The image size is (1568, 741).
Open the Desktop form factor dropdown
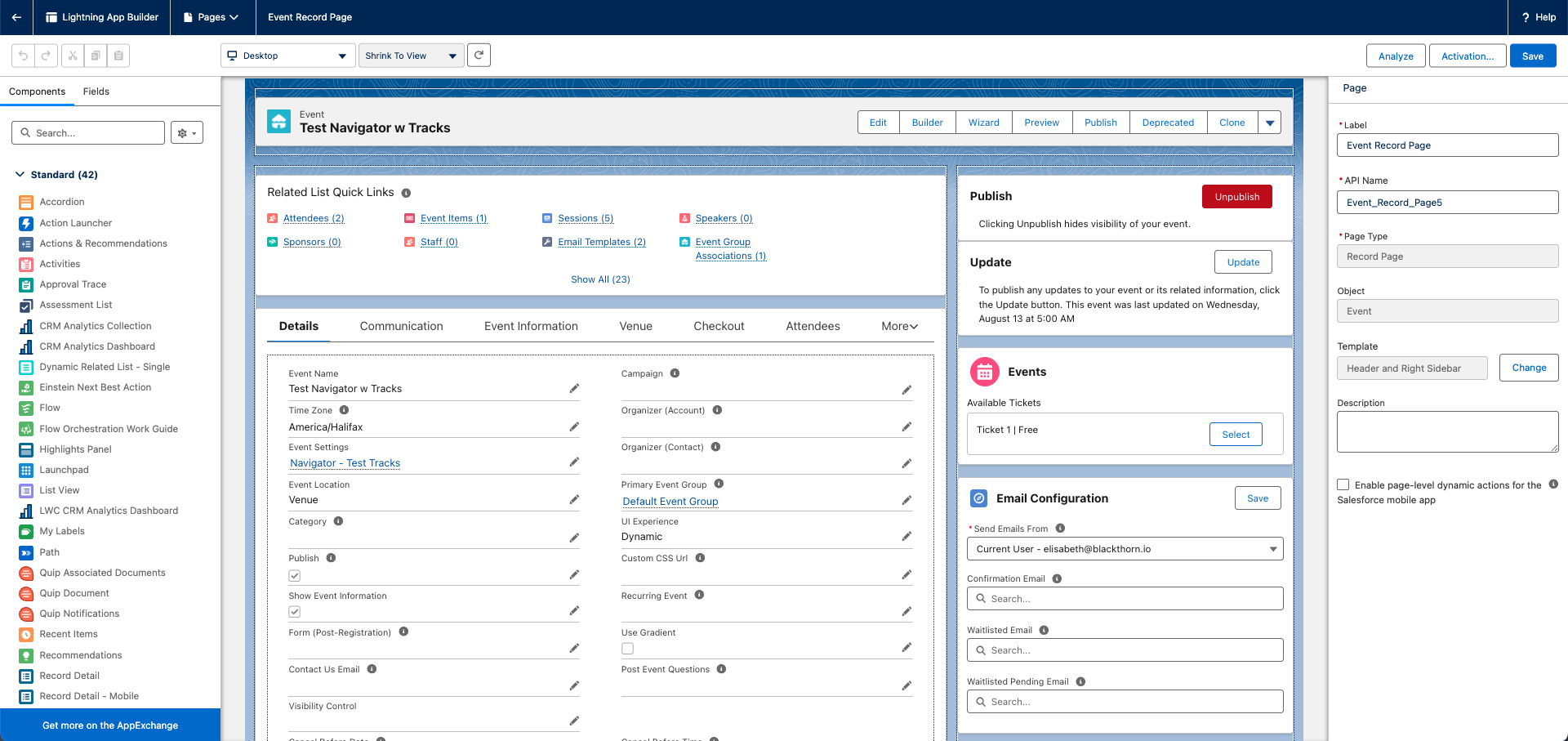288,56
